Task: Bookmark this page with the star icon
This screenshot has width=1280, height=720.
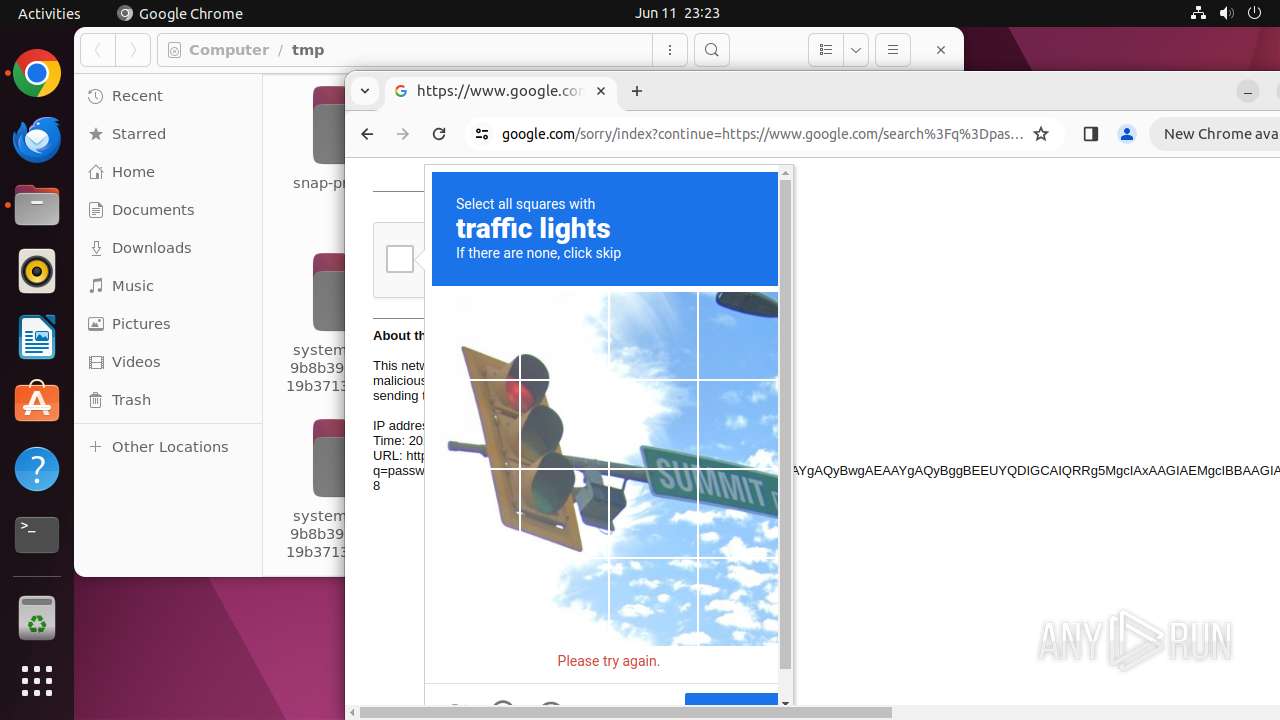Action: 1041,134
